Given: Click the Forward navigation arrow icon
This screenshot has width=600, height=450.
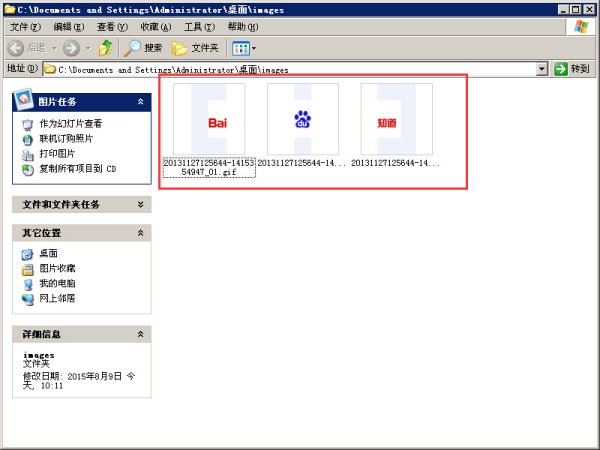Looking at the screenshot, I should click(x=71, y=48).
